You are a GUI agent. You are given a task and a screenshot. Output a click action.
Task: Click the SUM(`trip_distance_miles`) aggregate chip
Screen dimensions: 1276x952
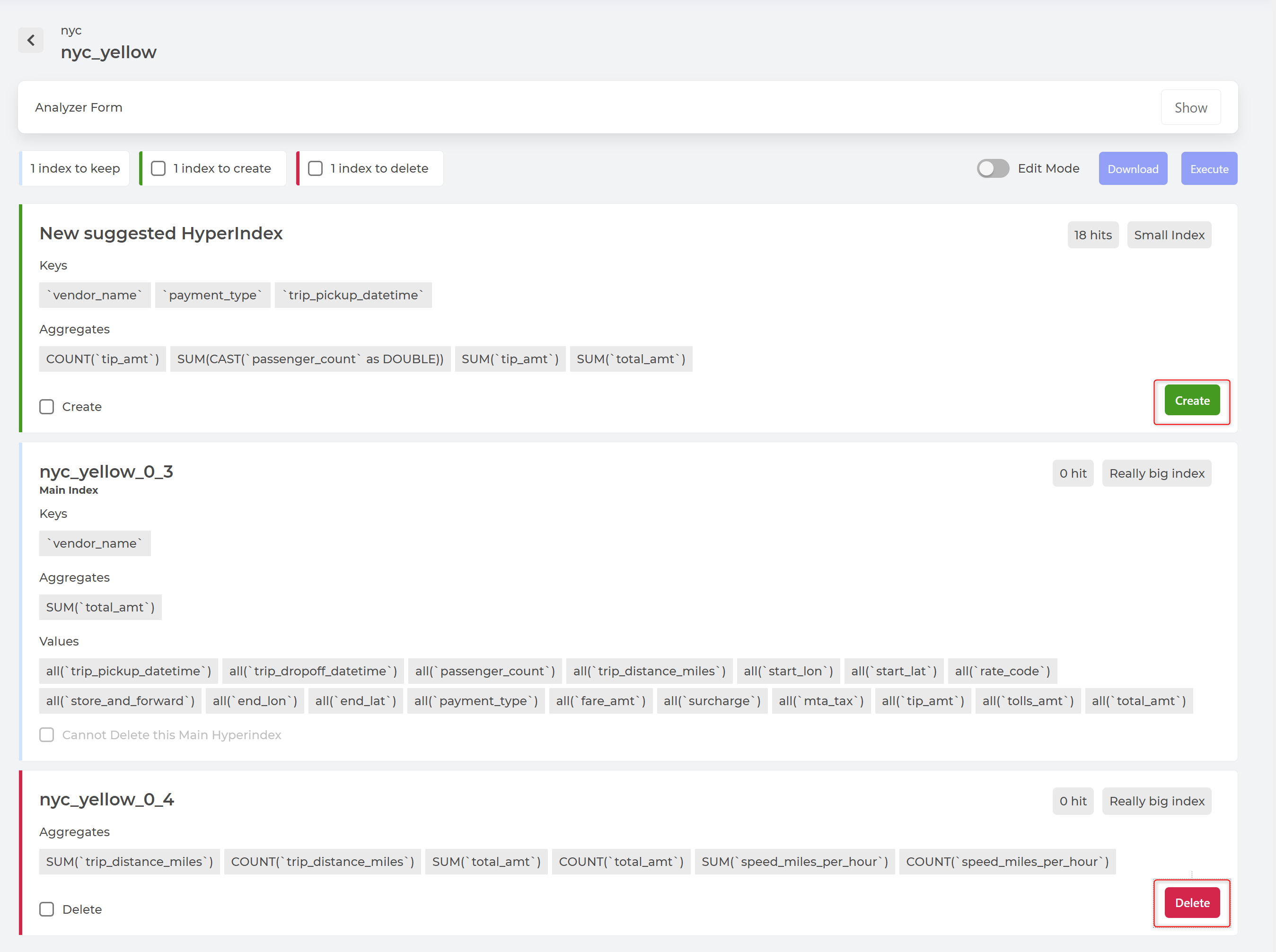click(x=130, y=862)
